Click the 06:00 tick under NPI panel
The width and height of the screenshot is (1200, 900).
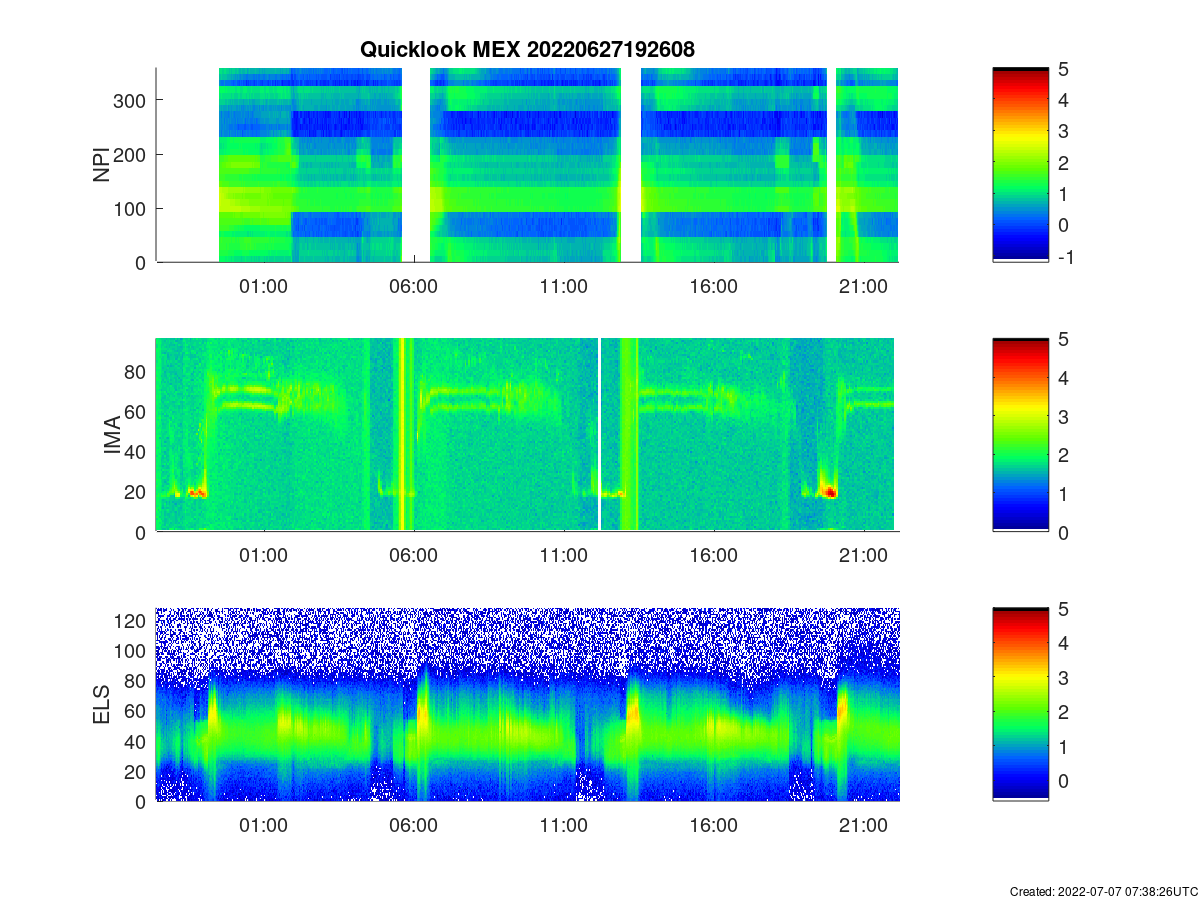(x=413, y=285)
